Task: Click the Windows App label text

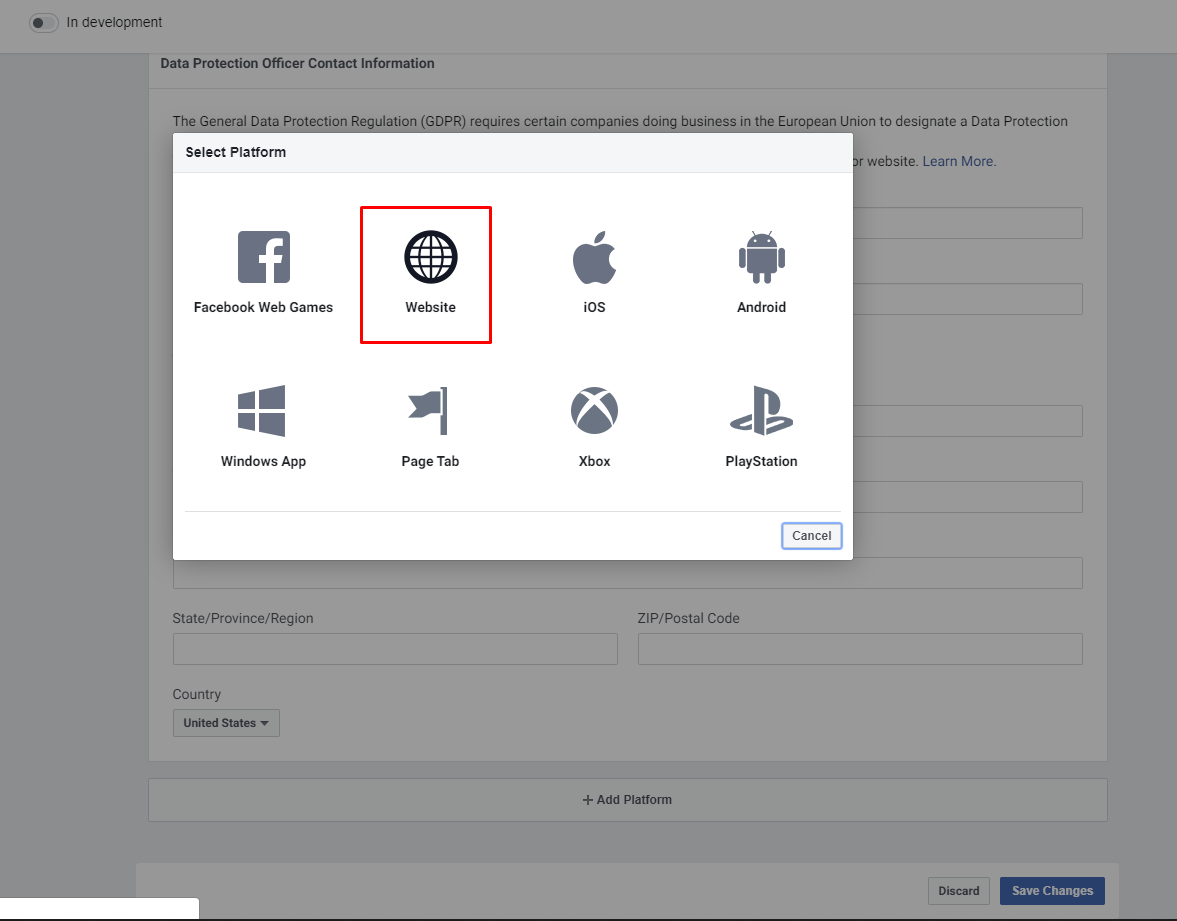Action: [263, 461]
